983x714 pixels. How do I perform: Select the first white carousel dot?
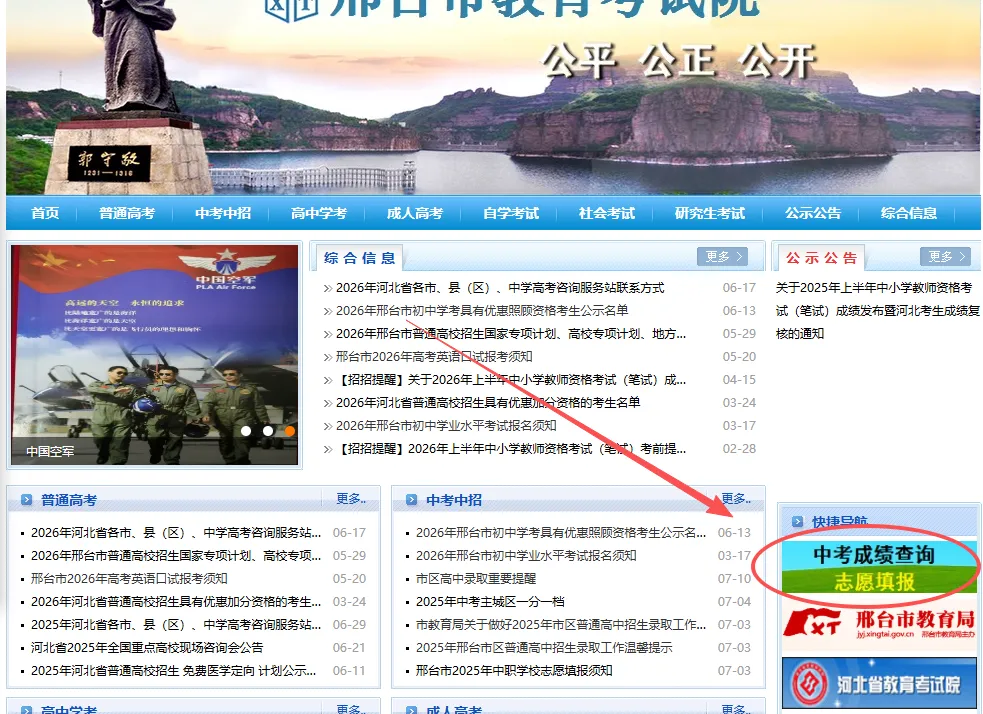(246, 431)
